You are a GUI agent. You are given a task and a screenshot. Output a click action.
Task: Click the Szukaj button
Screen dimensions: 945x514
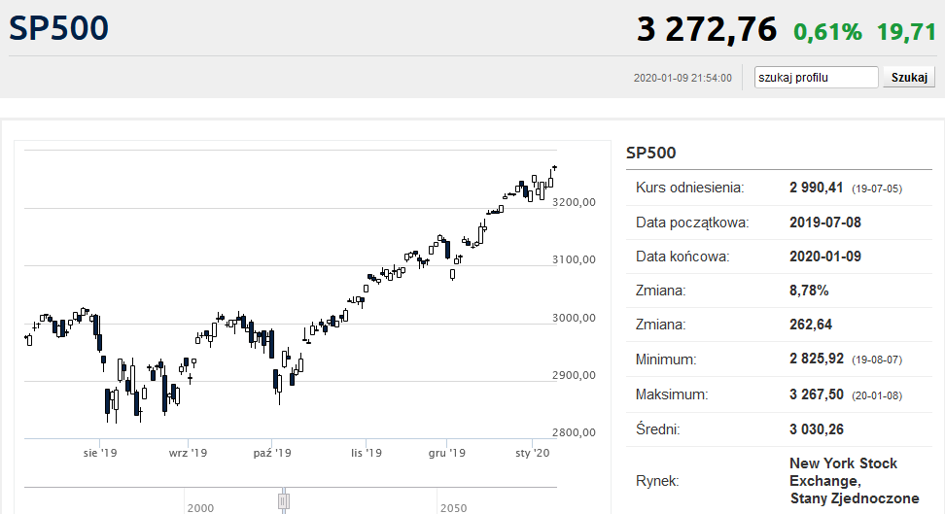pyautogui.click(x=909, y=78)
